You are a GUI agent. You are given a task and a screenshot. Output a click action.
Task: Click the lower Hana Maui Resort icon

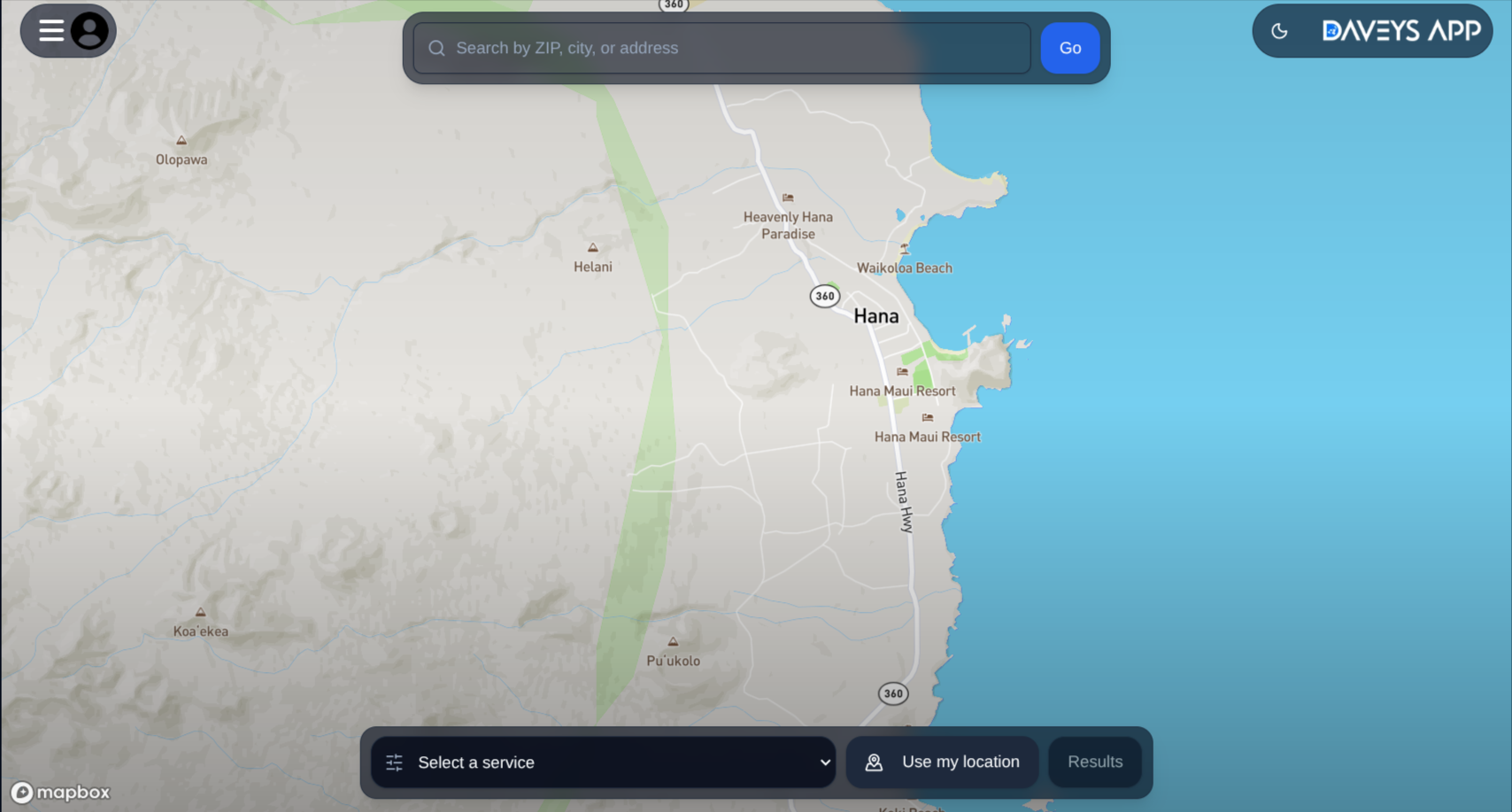[928, 417]
